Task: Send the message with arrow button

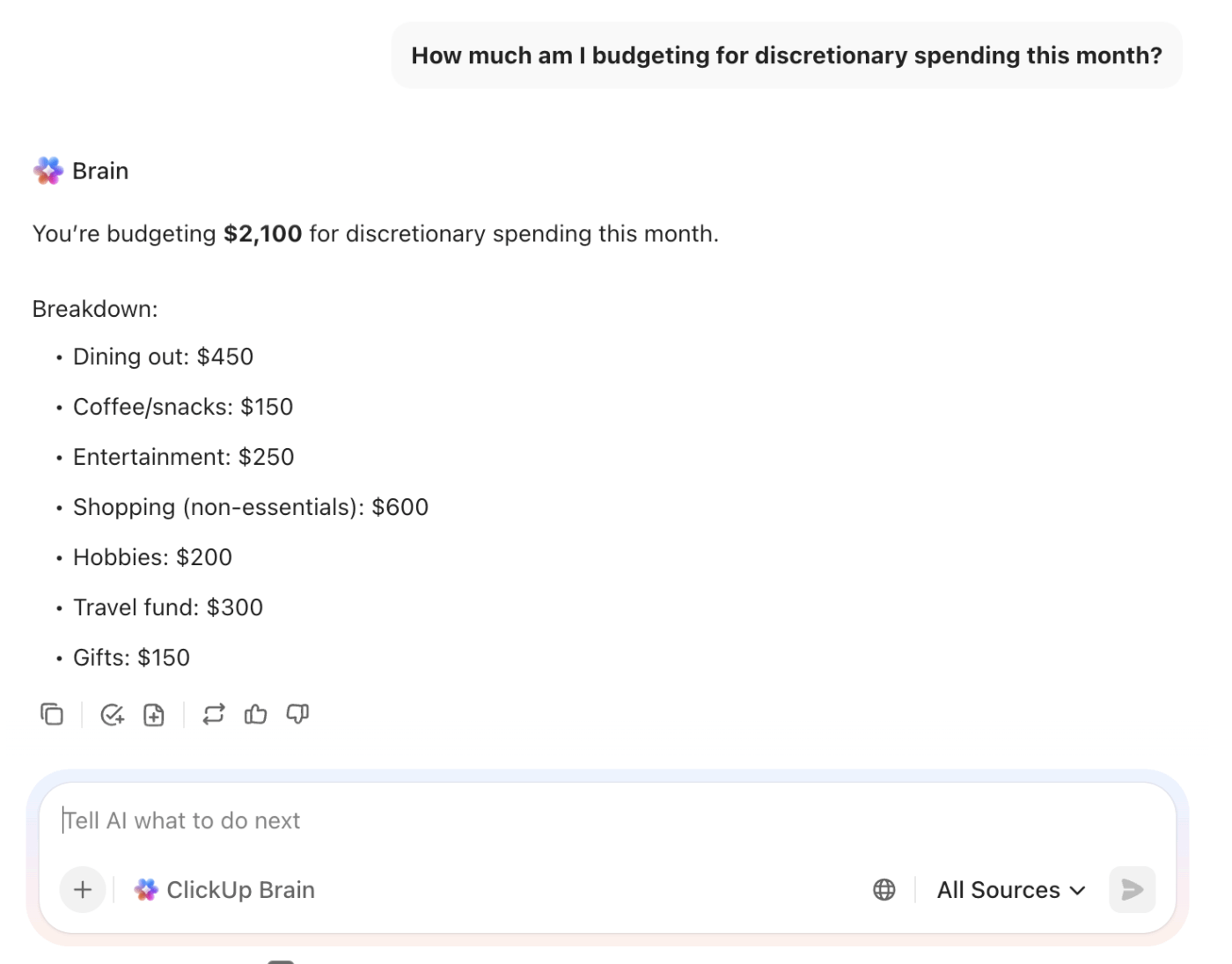Action: pyautogui.click(x=1132, y=890)
